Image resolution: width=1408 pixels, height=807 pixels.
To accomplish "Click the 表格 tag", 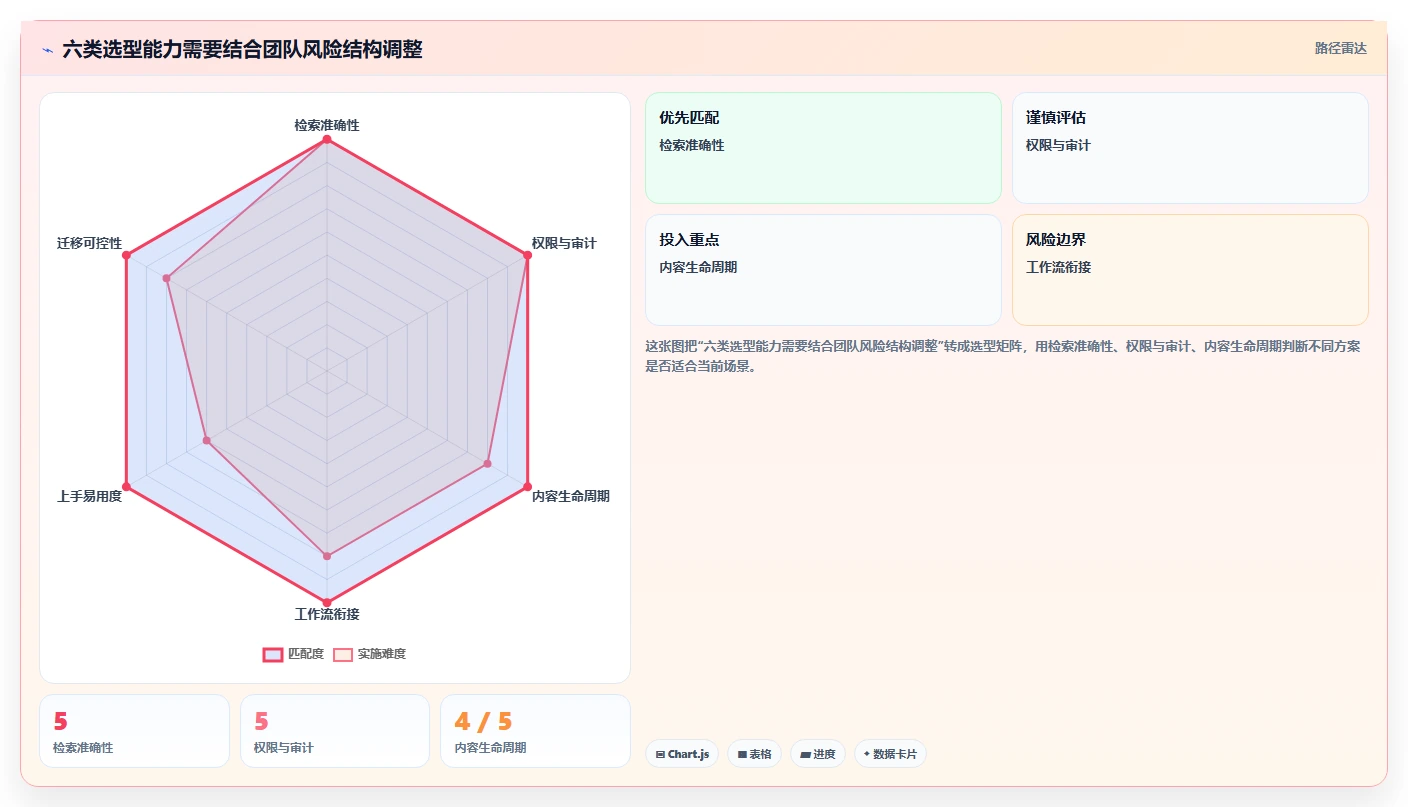I will point(754,754).
